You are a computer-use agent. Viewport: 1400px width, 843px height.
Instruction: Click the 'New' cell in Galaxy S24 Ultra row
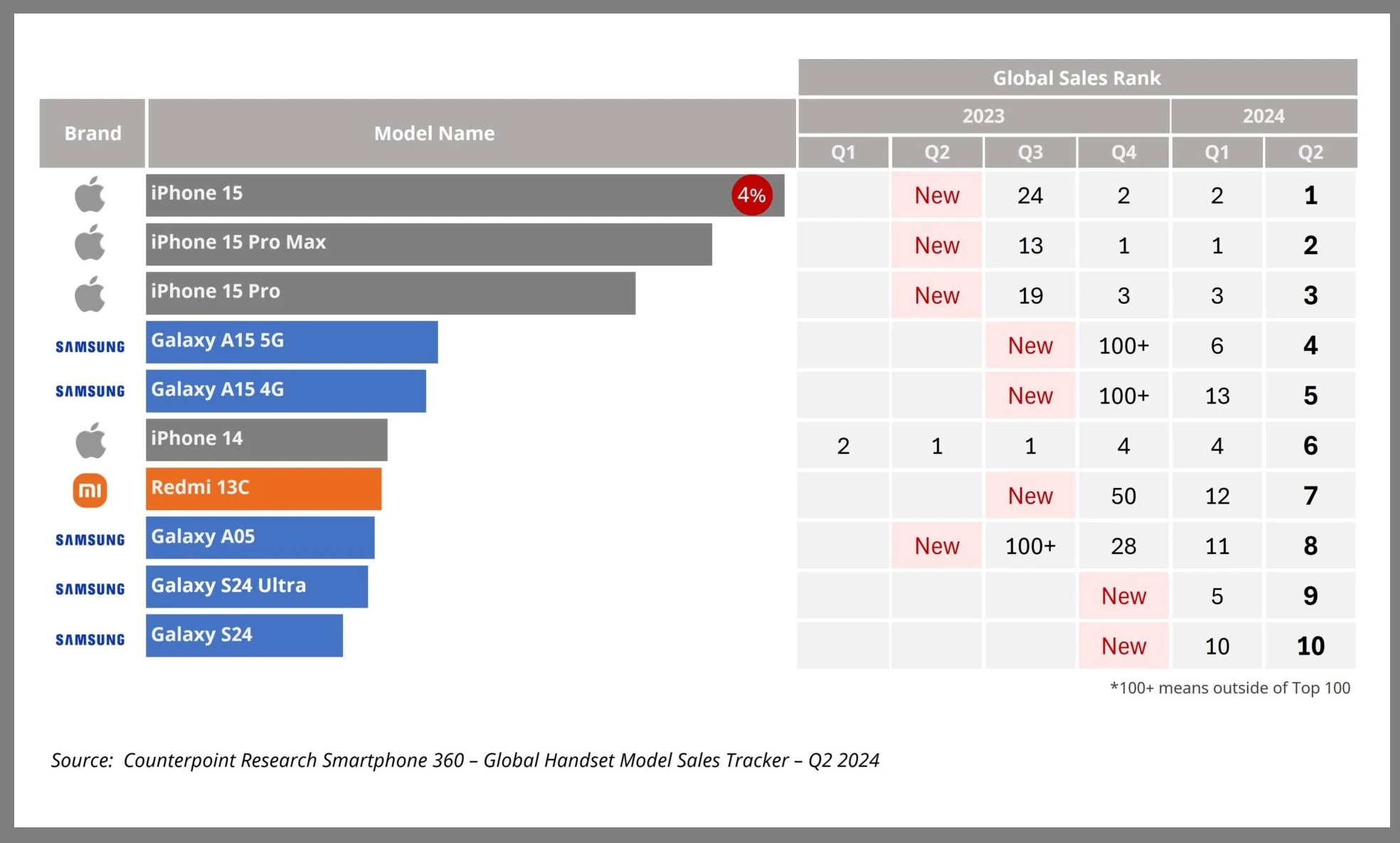click(x=1124, y=595)
